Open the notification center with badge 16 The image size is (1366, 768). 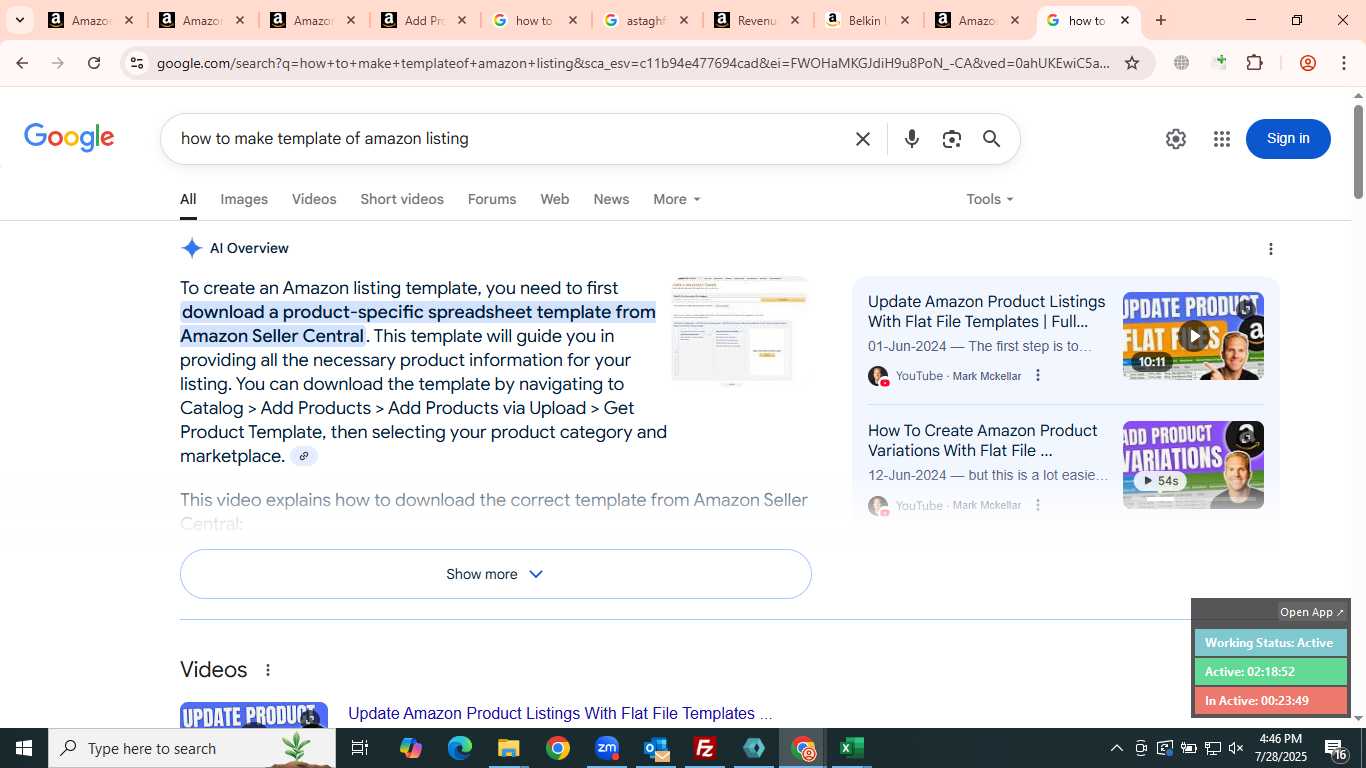[x=1336, y=748]
